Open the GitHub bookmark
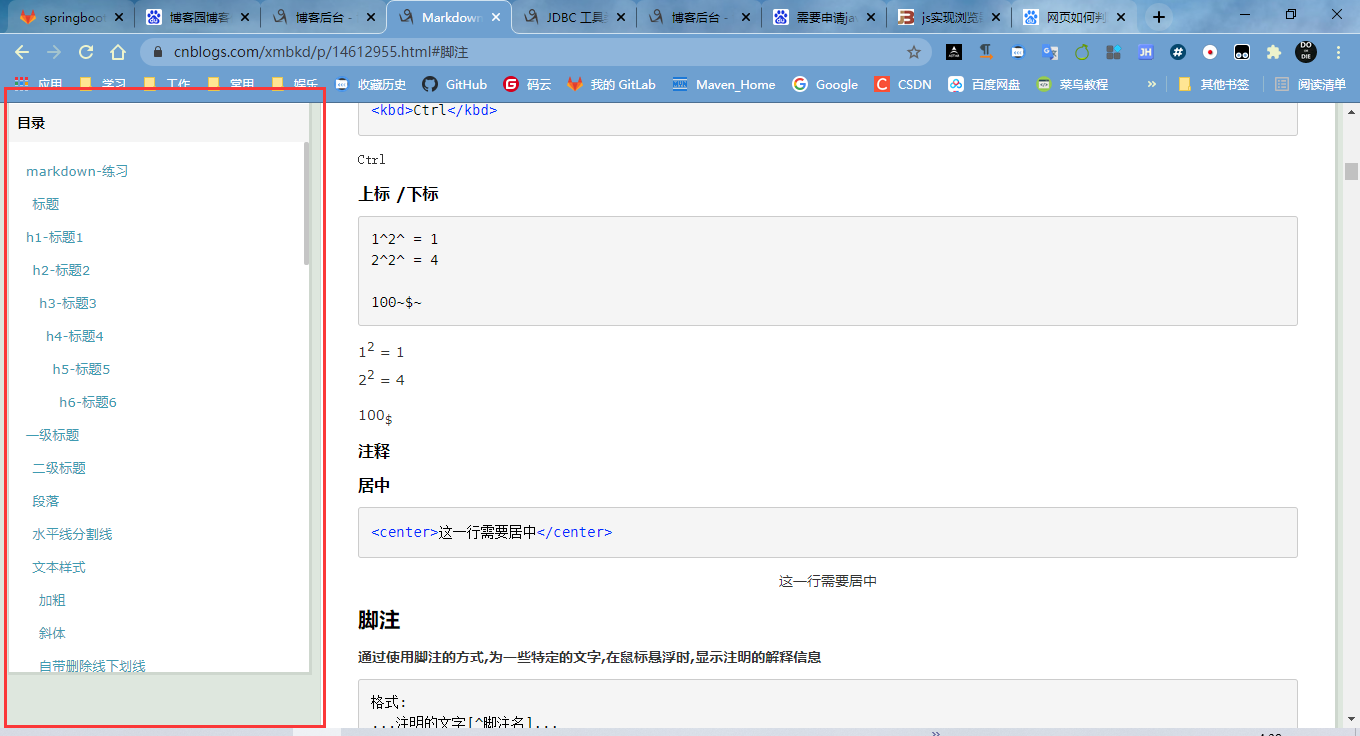 [x=454, y=85]
